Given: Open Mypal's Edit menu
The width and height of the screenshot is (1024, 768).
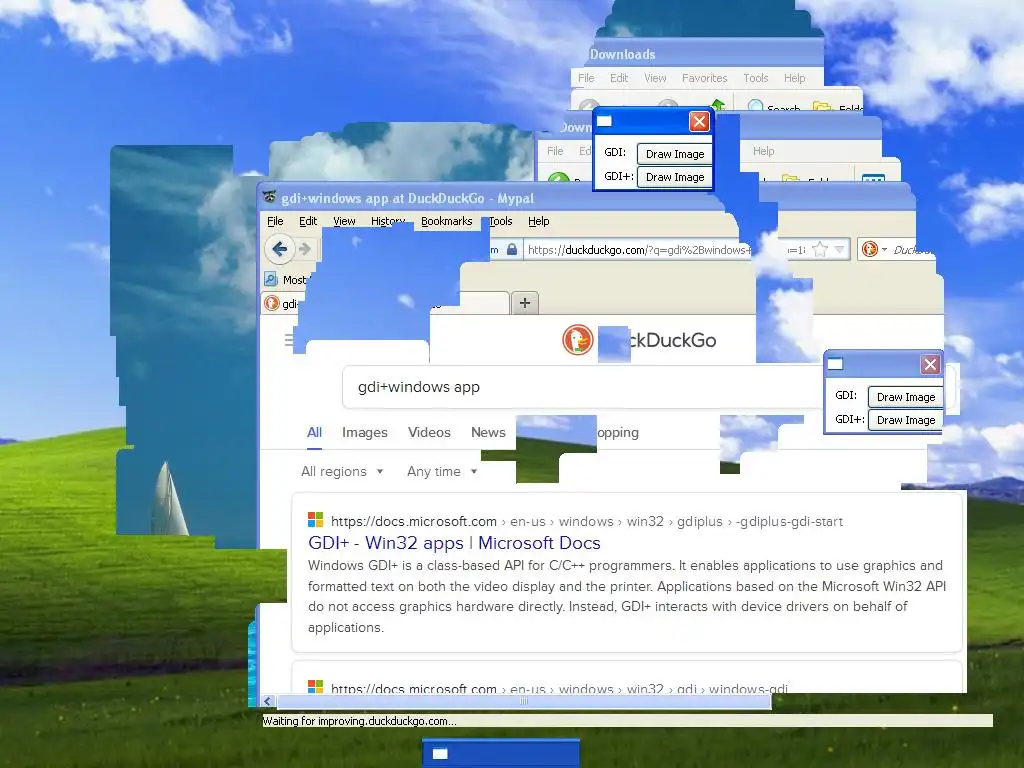Looking at the screenshot, I should pyautogui.click(x=308, y=221).
